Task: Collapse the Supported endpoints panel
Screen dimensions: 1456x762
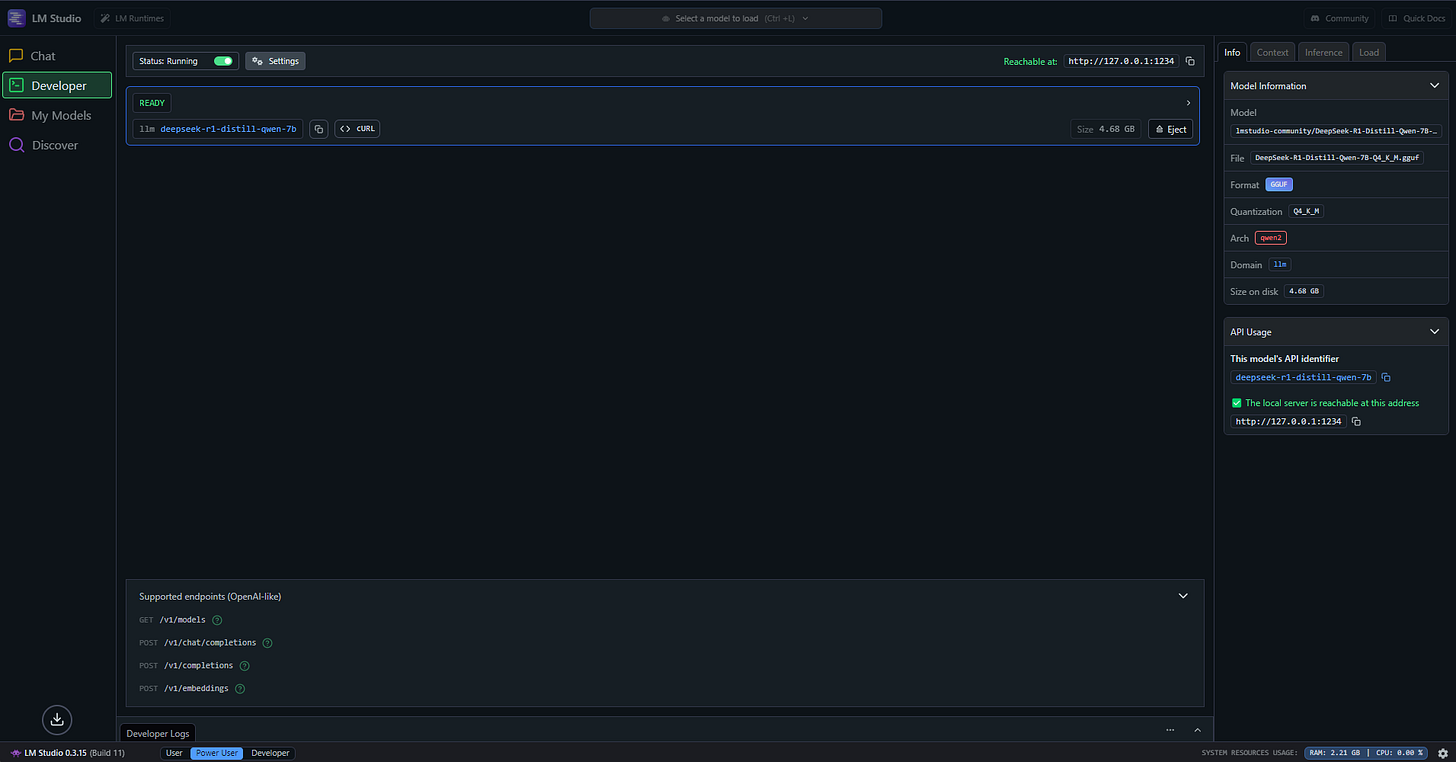Action: [x=1182, y=595]
